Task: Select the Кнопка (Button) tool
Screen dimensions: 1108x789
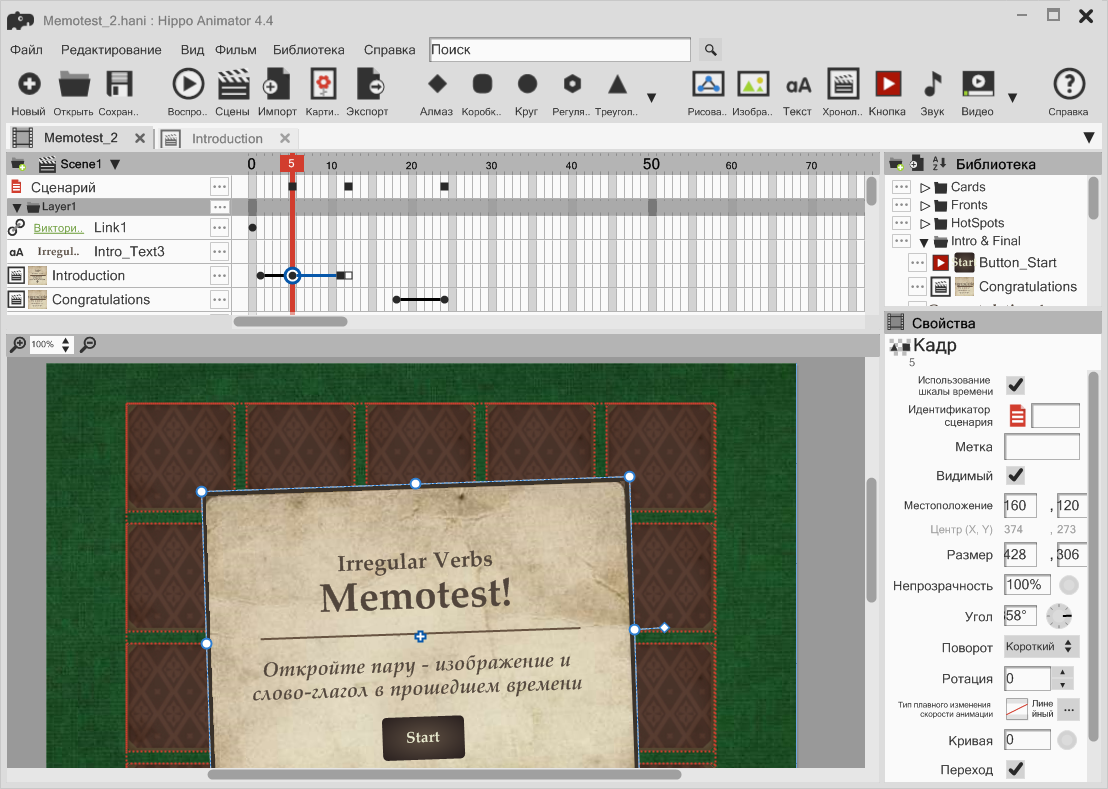Action: pyautogui.click(x=888, y=84)
